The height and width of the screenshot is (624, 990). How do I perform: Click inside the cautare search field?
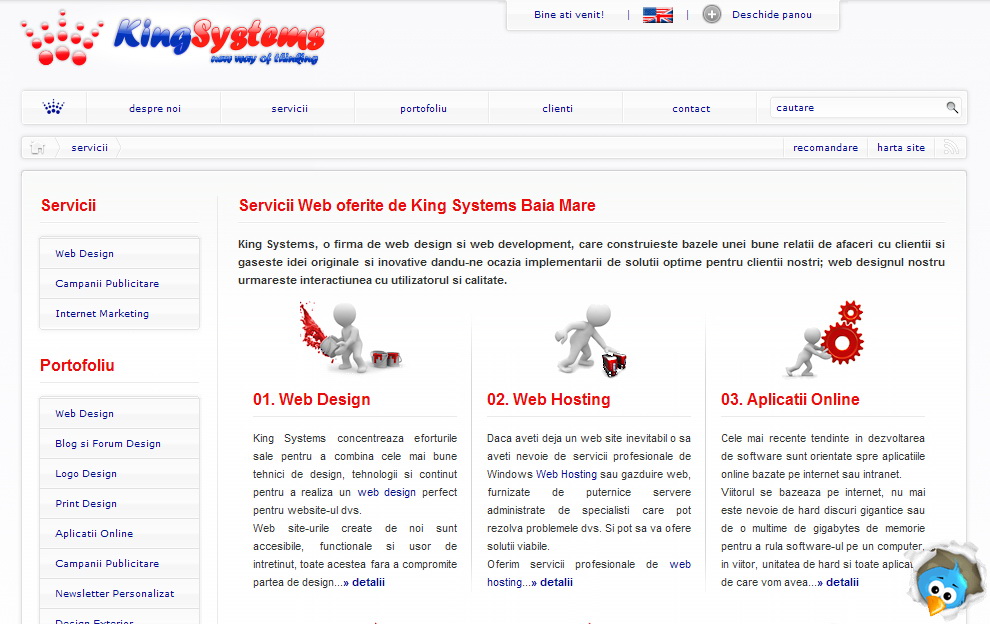(855, 108)
